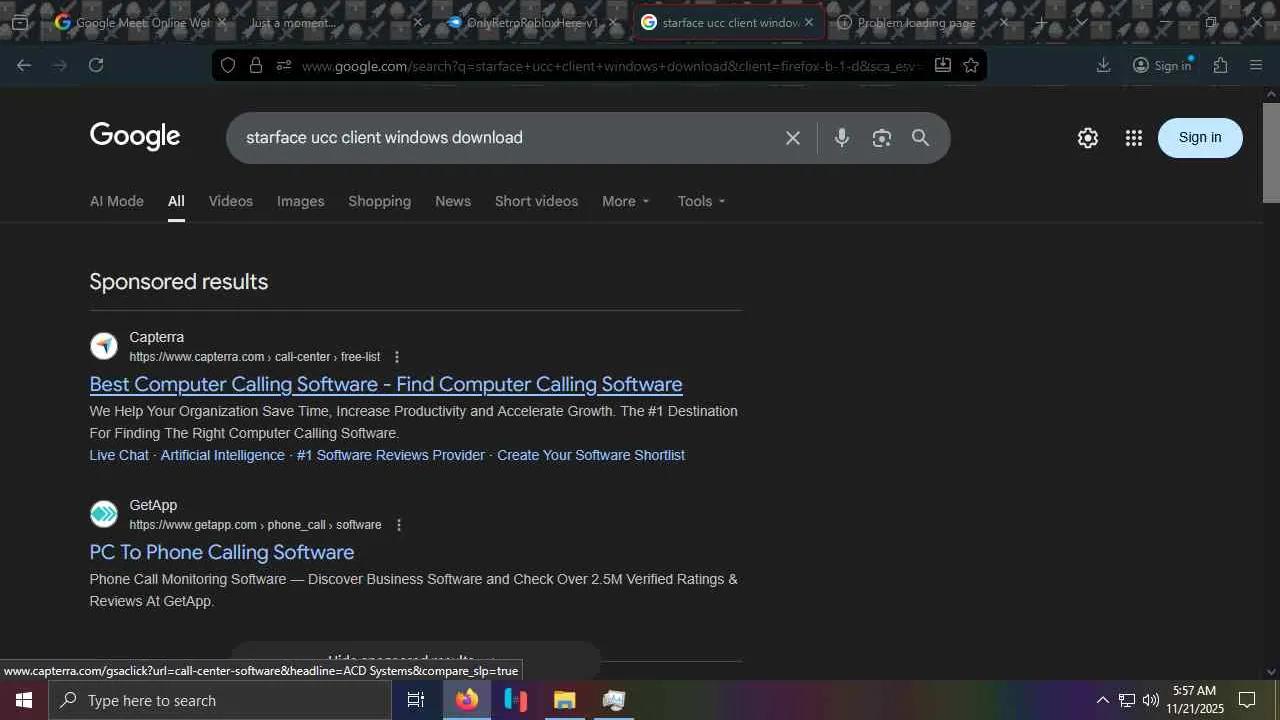Open the taskbar clock and date
The image size is (1280, 720).
coord(1195,700)
